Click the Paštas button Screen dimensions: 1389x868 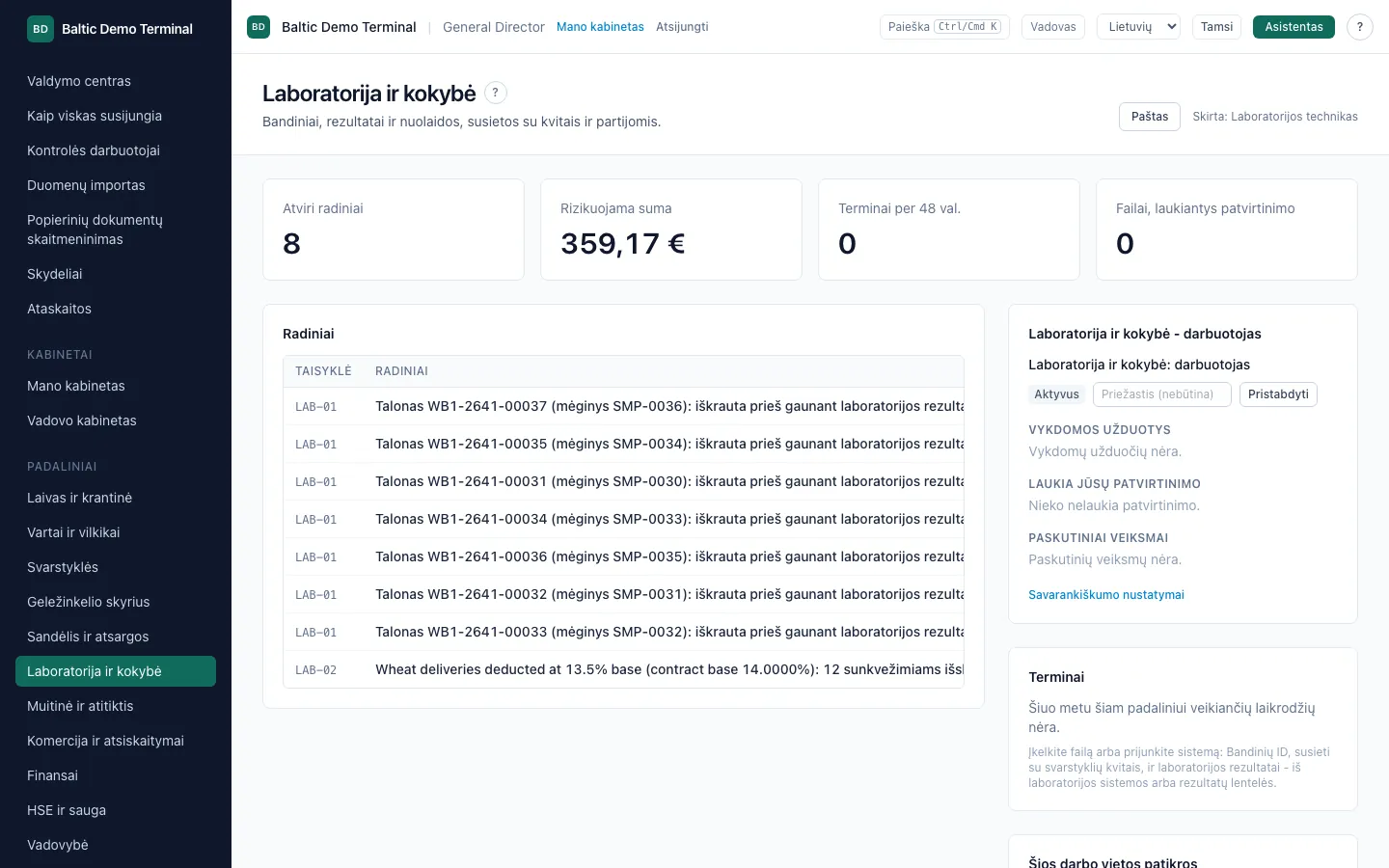click(1150, 117)
